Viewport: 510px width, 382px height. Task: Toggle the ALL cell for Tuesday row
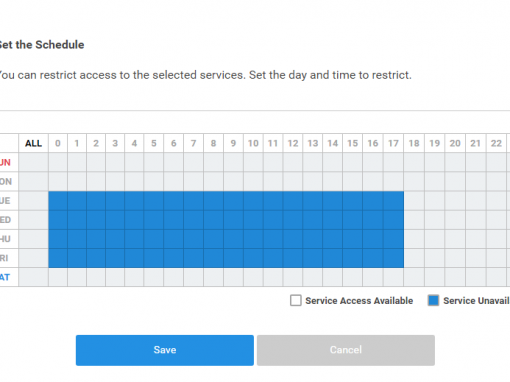(x=33, y=201)
